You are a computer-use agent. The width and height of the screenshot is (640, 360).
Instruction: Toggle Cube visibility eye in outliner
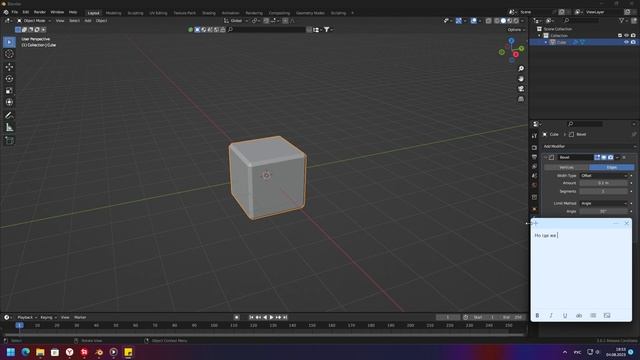tap(626, 42)
